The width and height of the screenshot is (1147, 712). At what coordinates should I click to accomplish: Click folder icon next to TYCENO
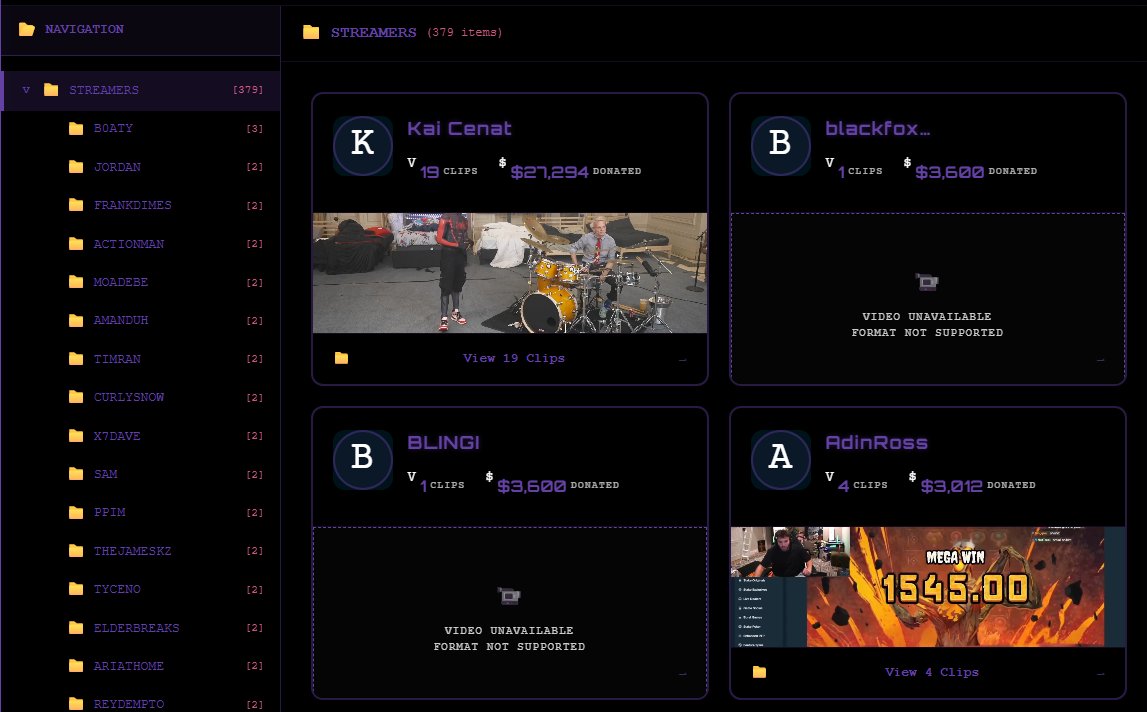[x=76, y=588]
